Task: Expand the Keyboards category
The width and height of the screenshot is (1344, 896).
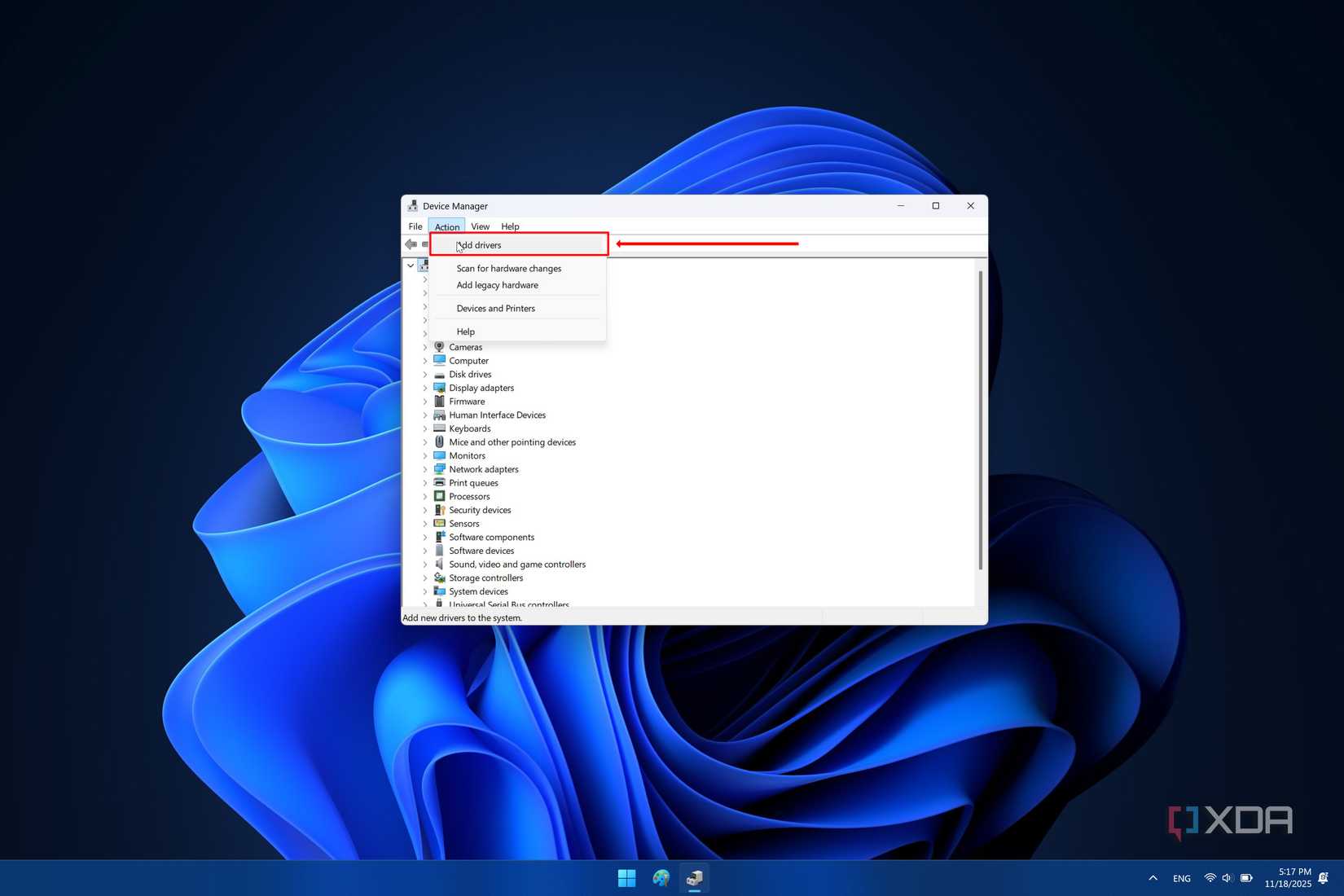Action: coord(424,428)
